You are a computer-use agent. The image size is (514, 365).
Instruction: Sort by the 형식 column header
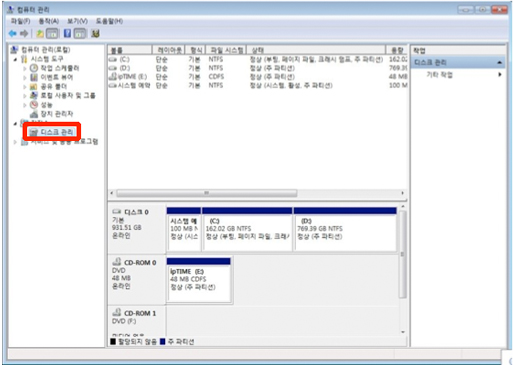tap(196, 50)
